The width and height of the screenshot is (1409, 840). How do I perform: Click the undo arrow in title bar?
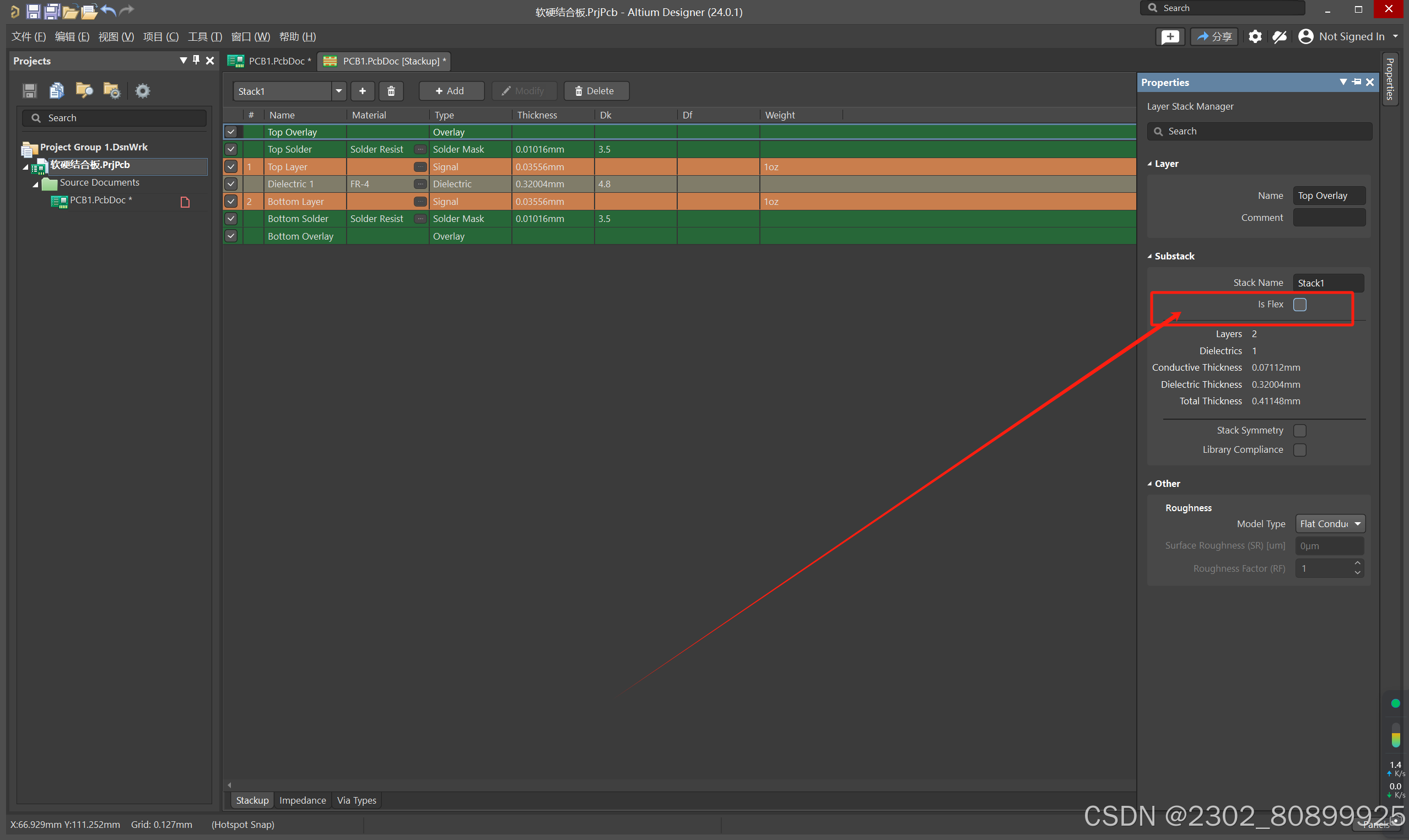pyautogui.click(x=108, y=11)
